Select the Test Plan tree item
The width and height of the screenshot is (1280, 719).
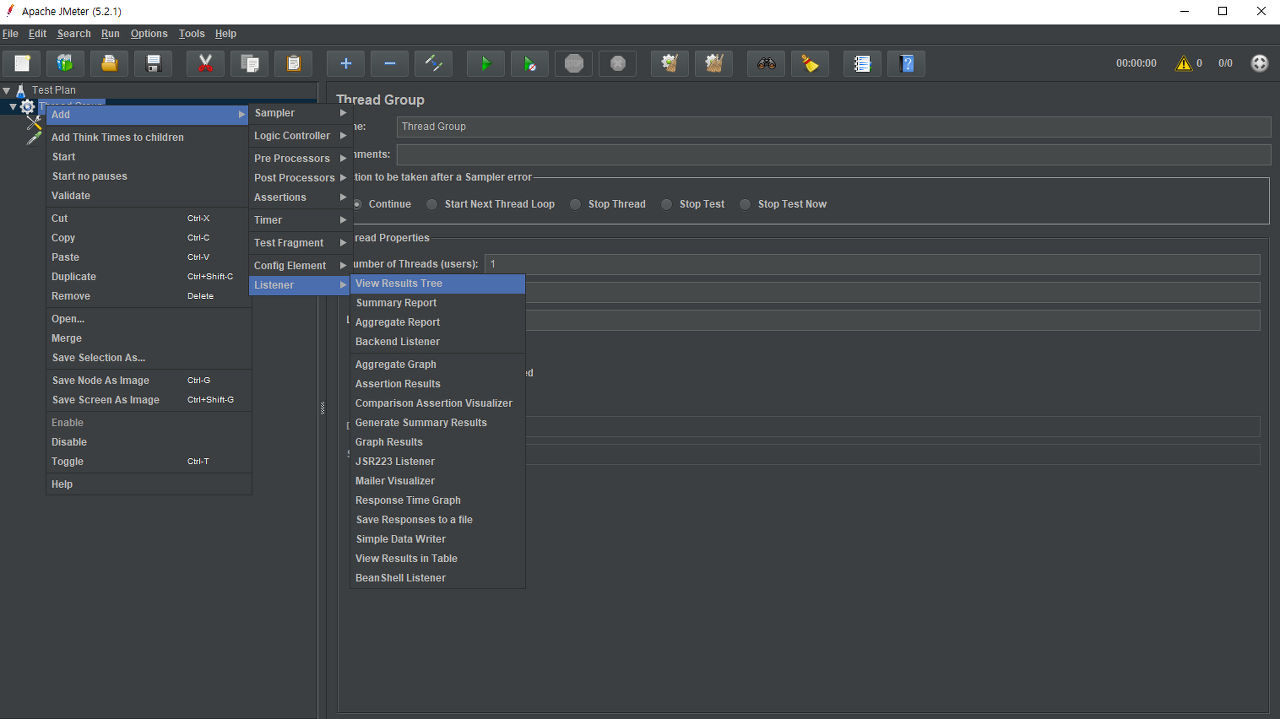click(53, 90)
